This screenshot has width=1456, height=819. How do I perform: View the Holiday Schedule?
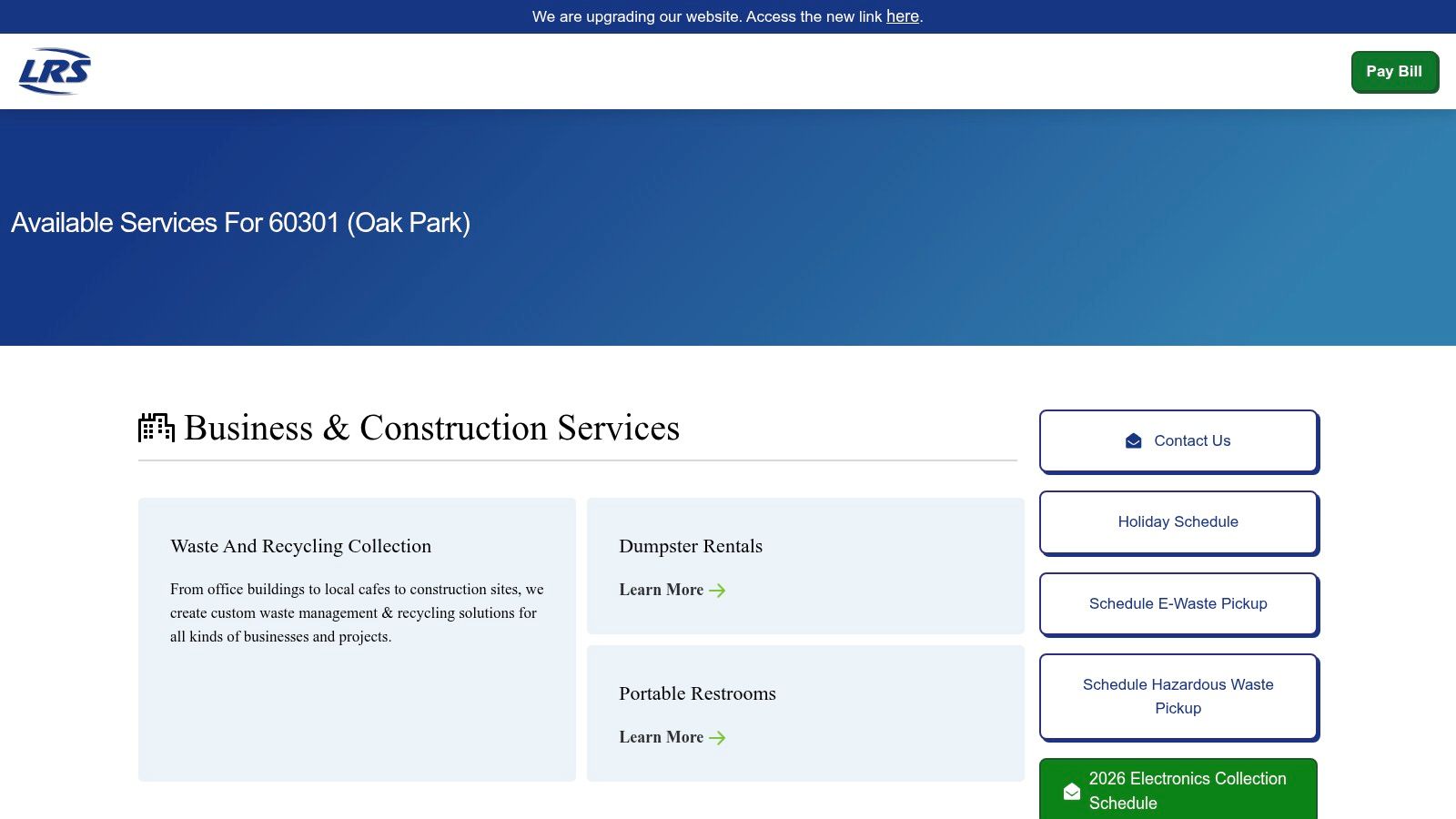click(x=1178, y=522)
